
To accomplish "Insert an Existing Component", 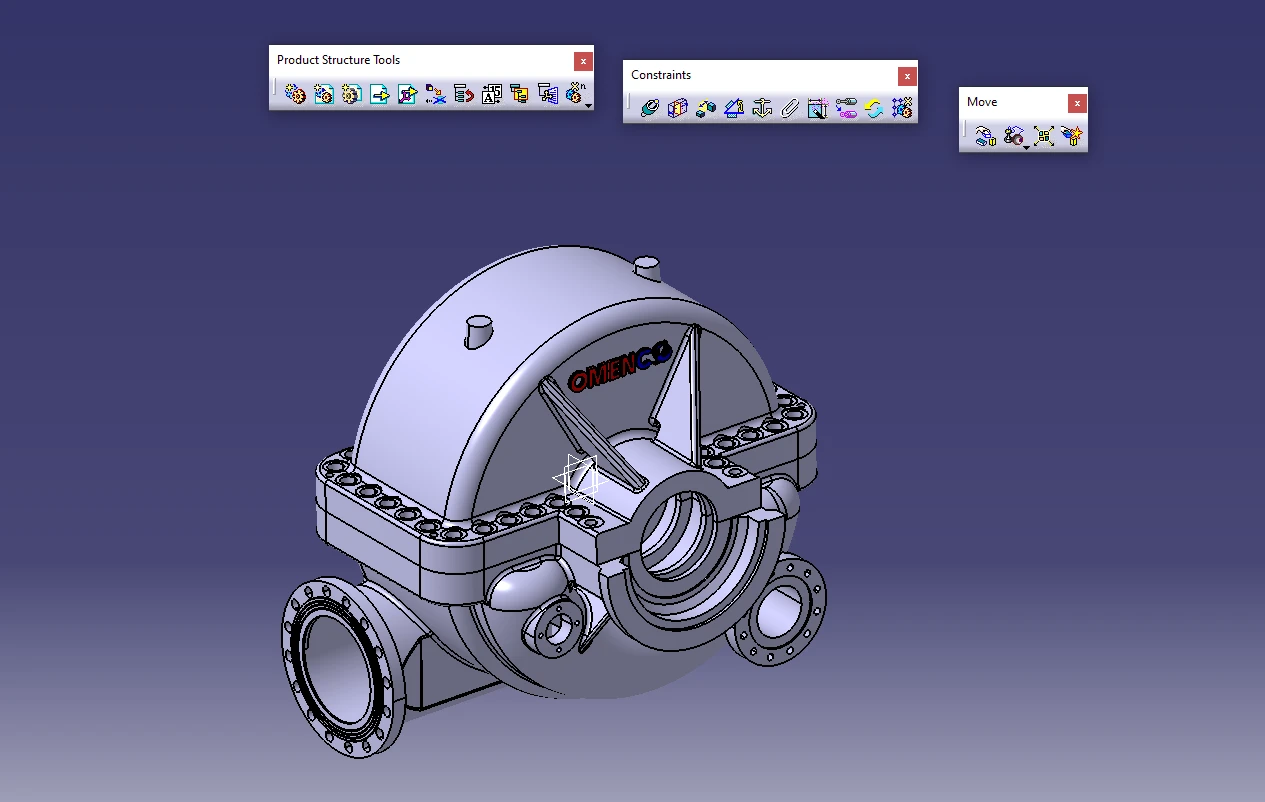I will point(379,94).
